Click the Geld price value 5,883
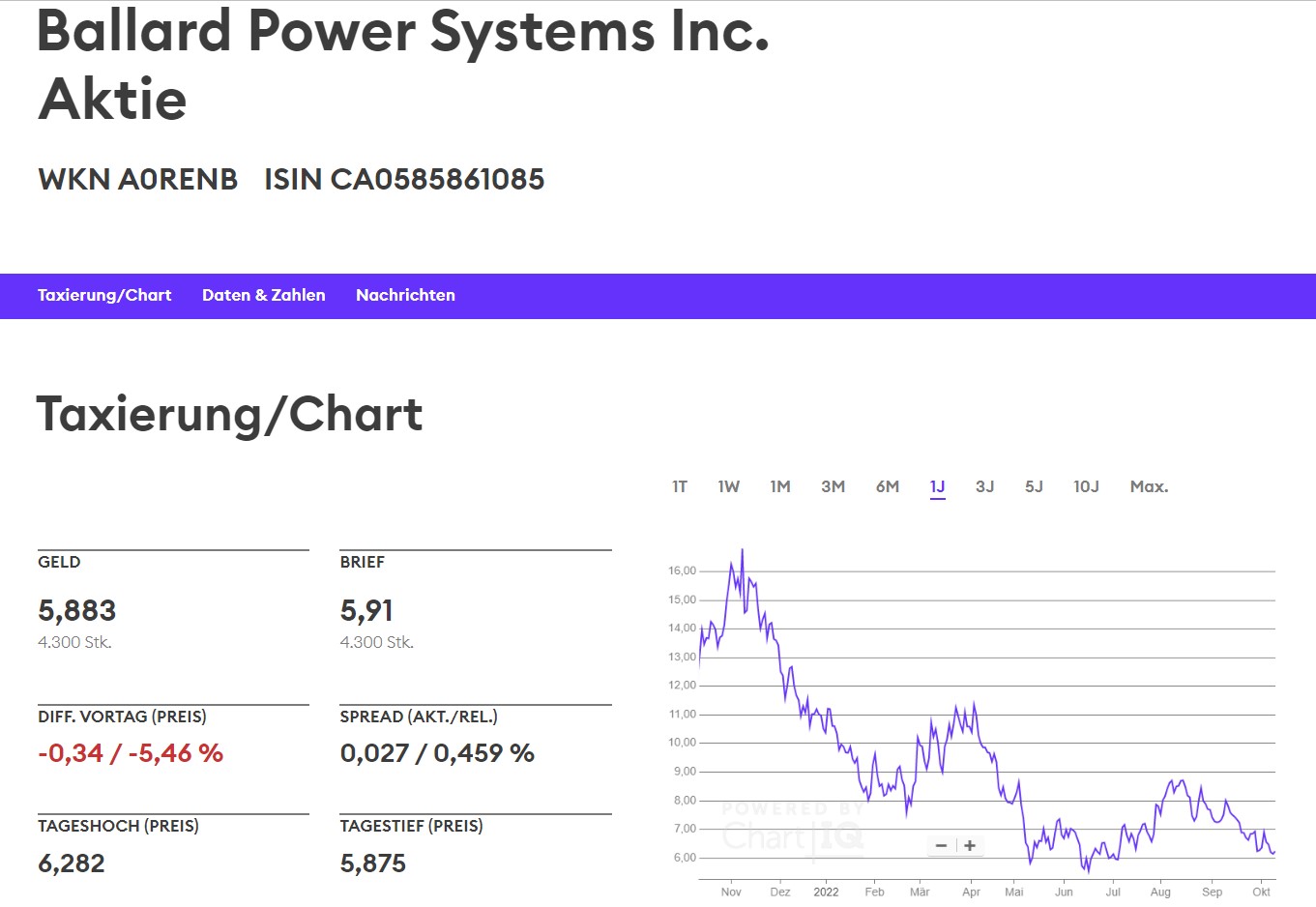Screen dimensions: 1316x907 [x=77, y=611]
